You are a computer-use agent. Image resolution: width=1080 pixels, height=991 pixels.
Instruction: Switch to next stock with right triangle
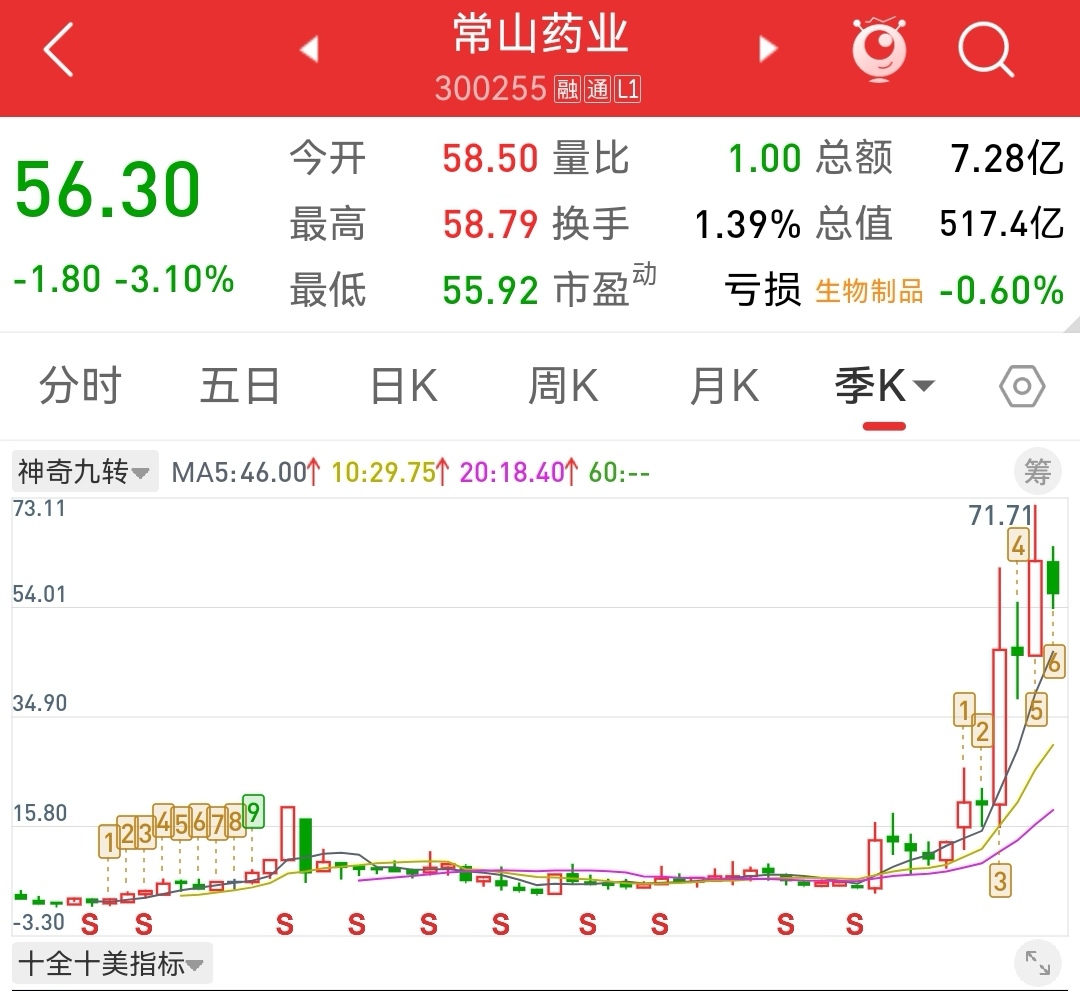click(768, 49)
